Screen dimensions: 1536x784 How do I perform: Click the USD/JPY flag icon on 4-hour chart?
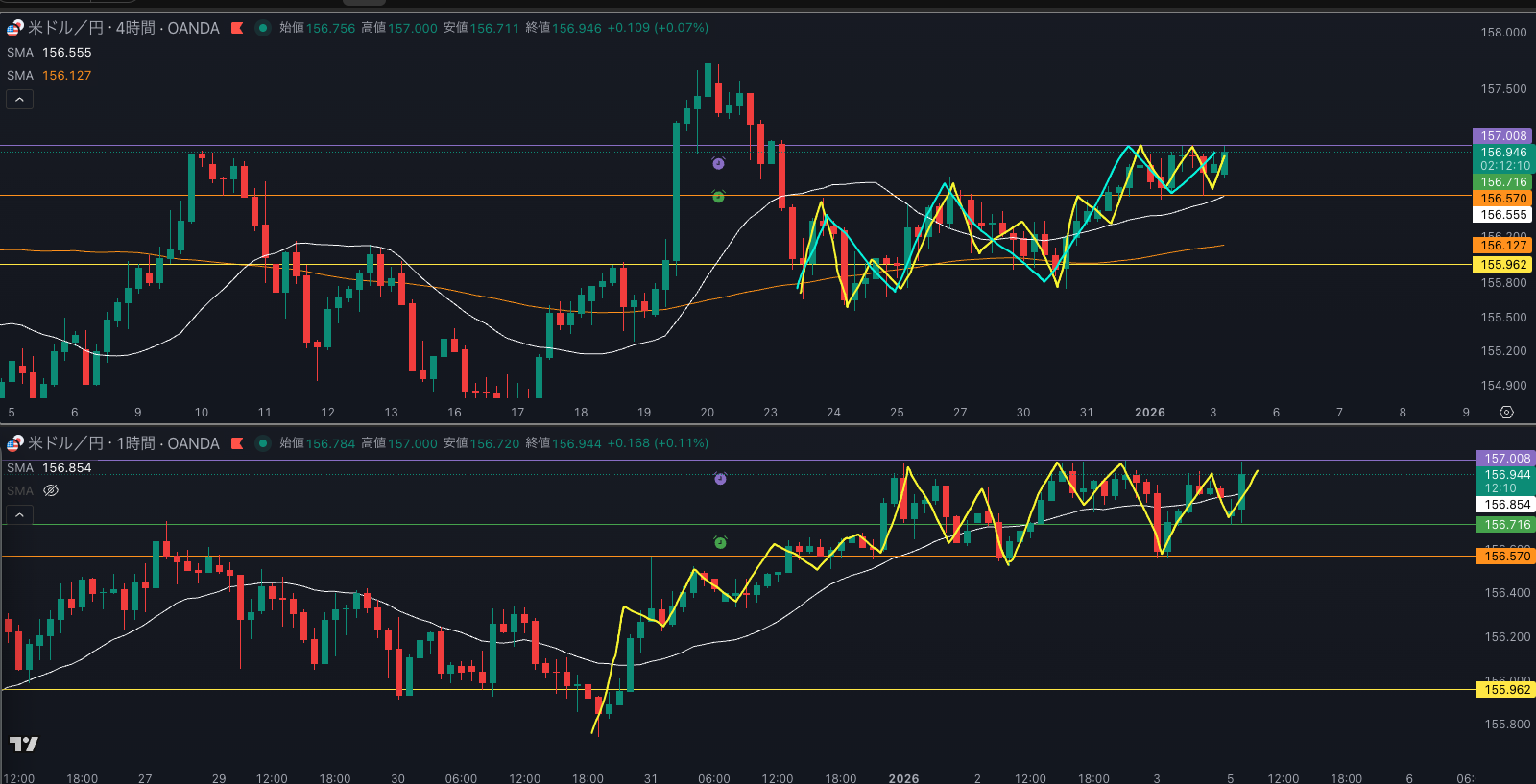click(15, 28)
